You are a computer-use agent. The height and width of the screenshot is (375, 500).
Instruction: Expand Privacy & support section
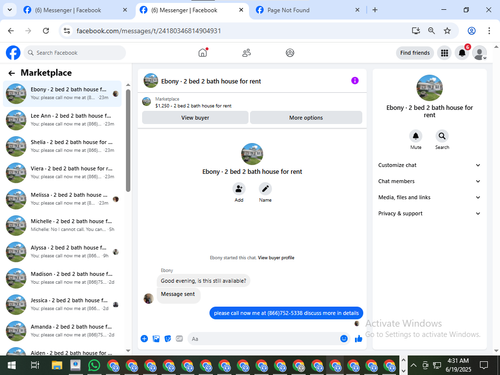tap(429, 213)
